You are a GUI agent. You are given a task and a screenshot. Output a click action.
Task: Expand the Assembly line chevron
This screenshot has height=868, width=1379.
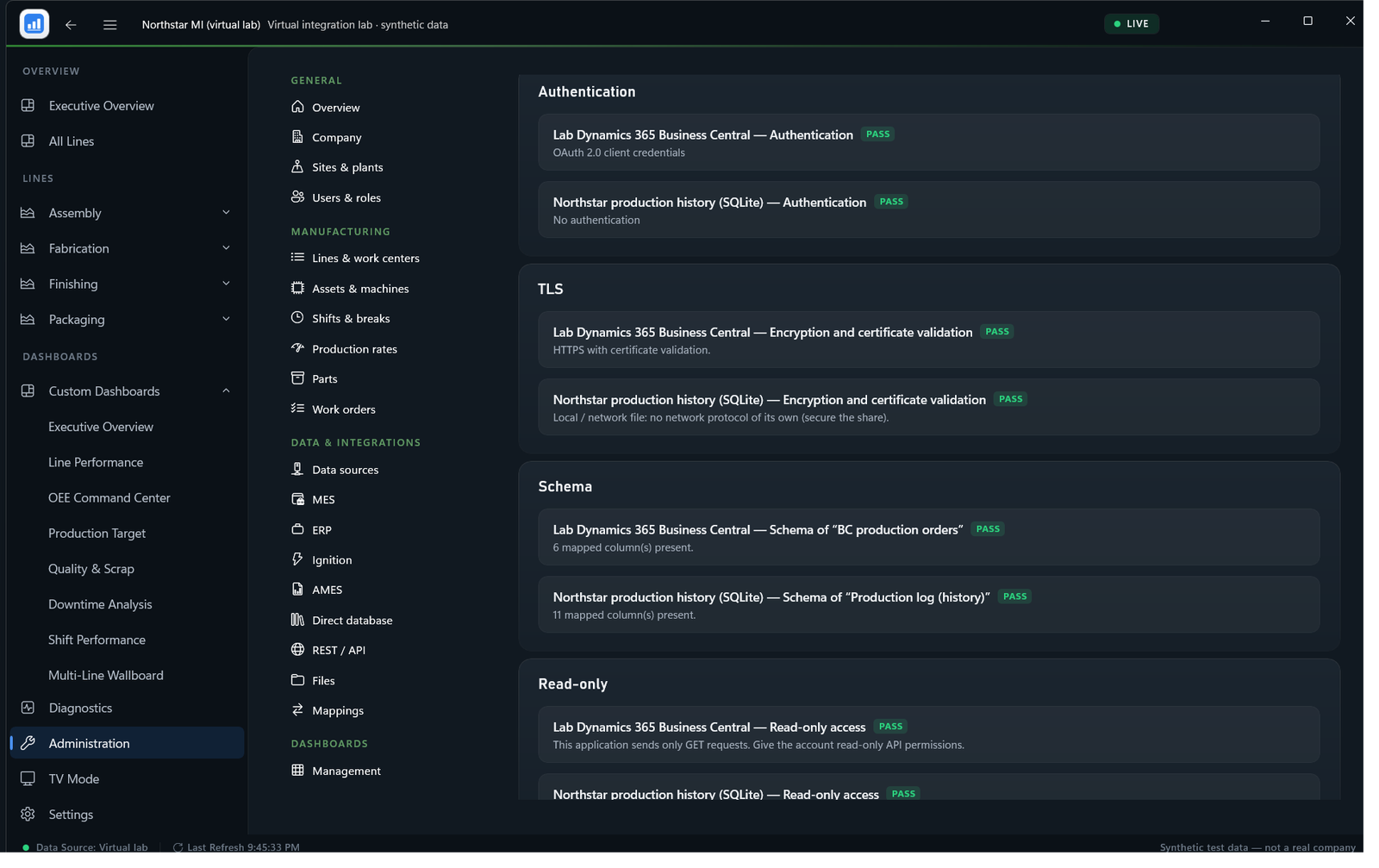pos(227,213)
